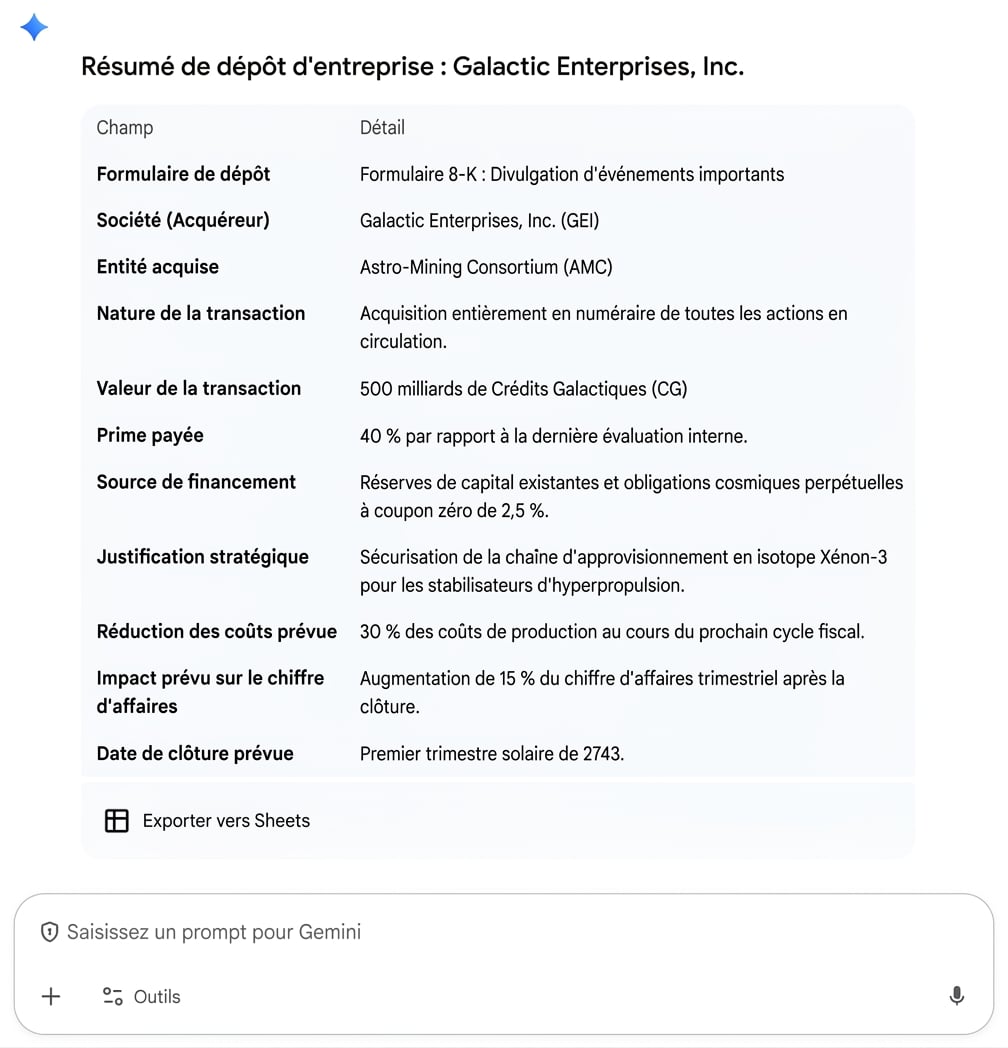This screenshot has height=1048, width=1008.
Task: Select the Formulaire de dépôt row label
Action: coord(183,174)
